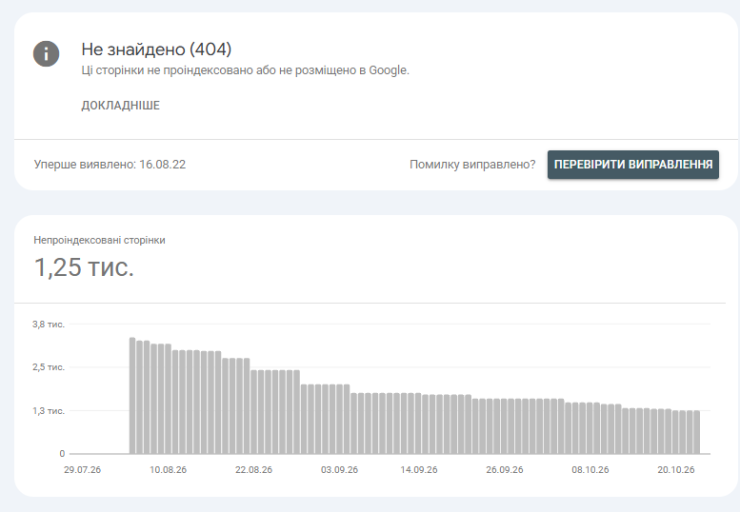Screen dimensions: 740x512
Task: Click the 22.08.26 date label
Action: [x=254, y=470]
